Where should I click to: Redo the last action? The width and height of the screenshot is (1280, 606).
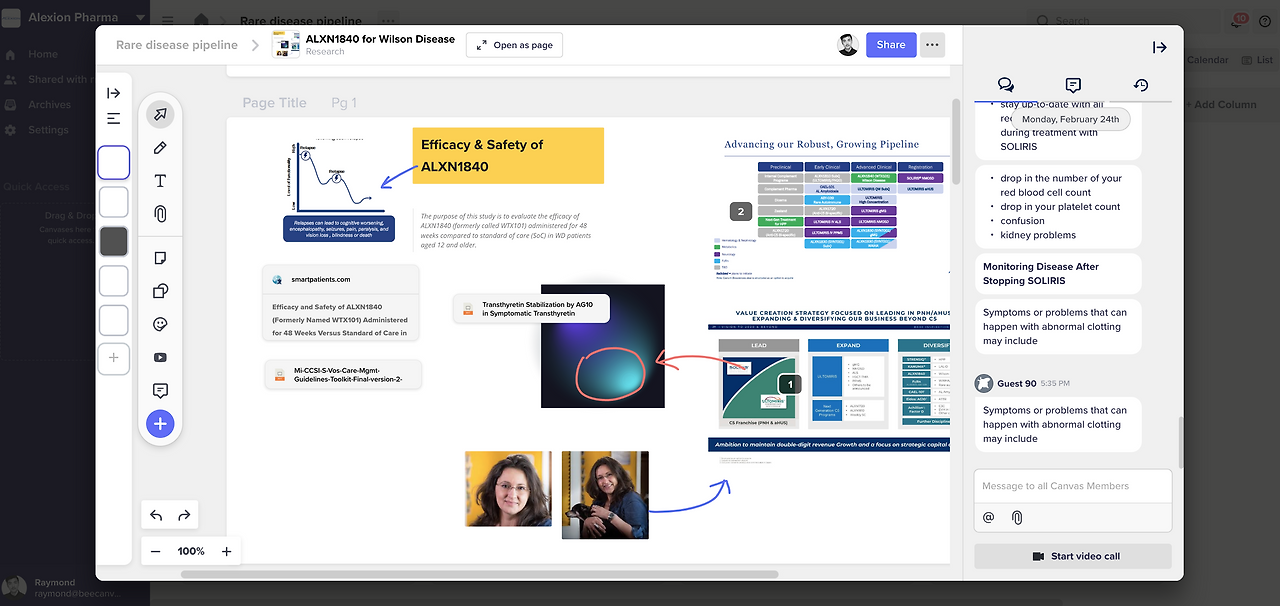[x=184, y=515]
